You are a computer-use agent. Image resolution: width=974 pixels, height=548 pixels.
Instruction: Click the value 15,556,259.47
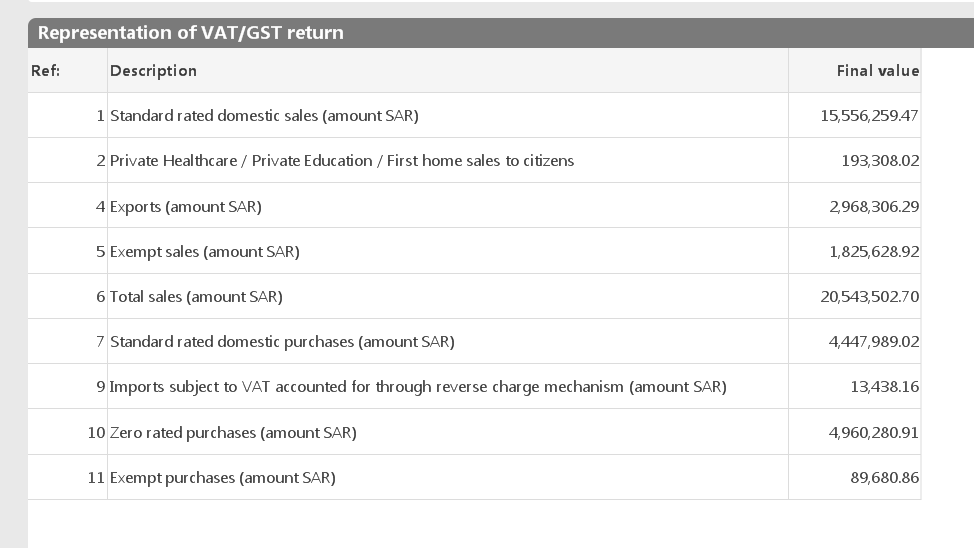(x=869, y=116)
